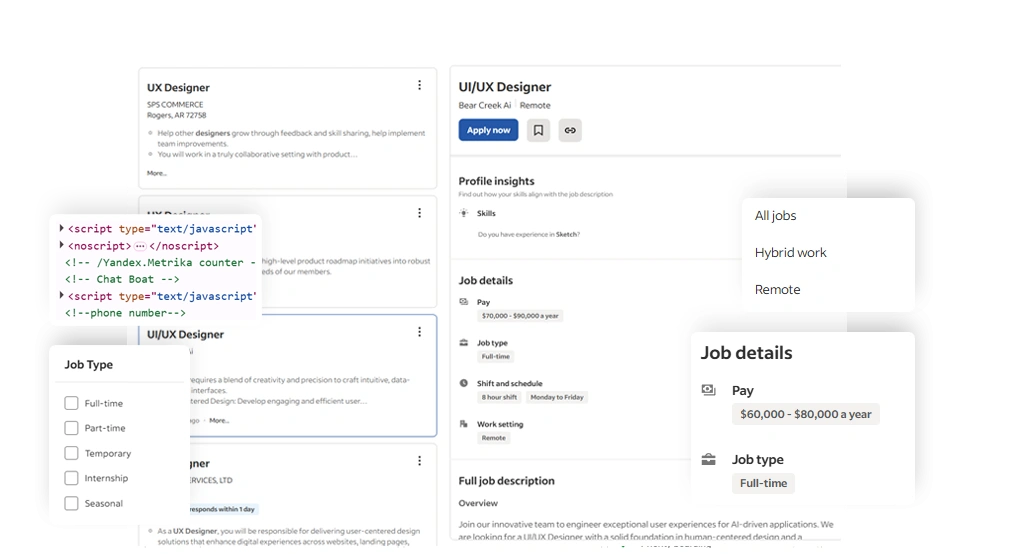Click Pay icon in enlarged Job details card
This screenshot has height=557, width=1031.
tap(708, 390)
